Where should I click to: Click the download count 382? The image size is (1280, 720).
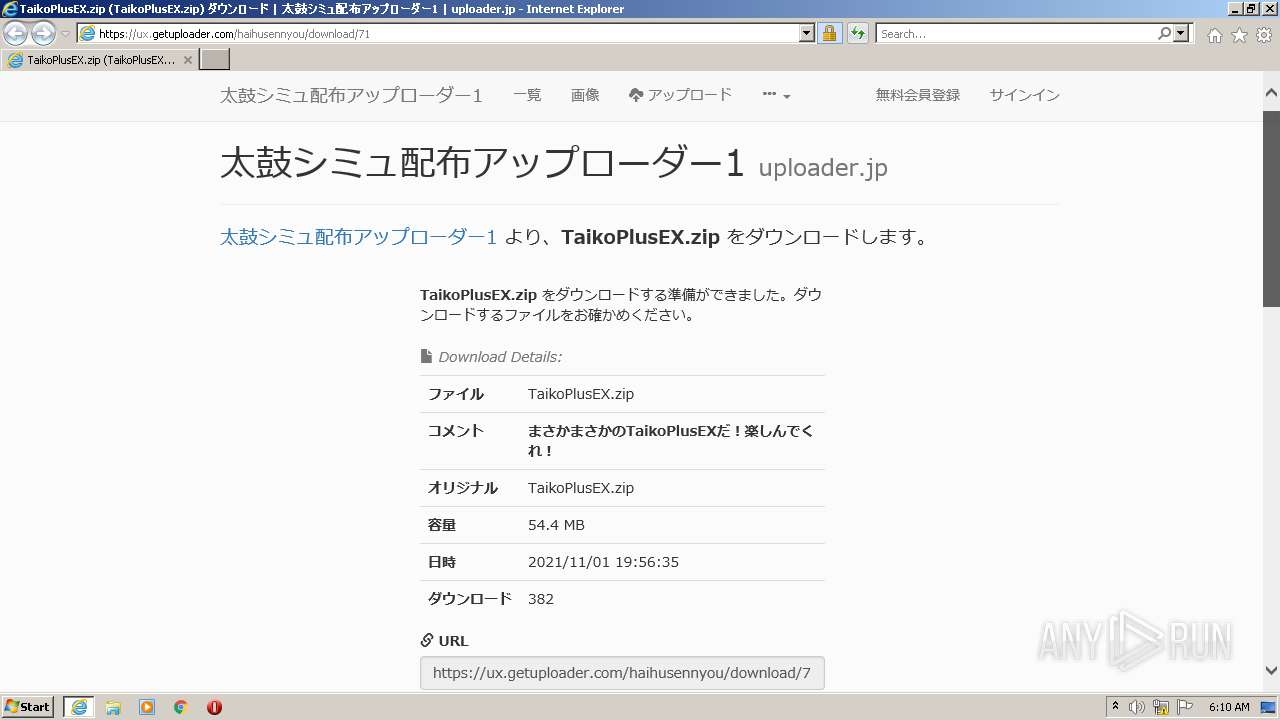pyautogui.click(x=541, y=599)
